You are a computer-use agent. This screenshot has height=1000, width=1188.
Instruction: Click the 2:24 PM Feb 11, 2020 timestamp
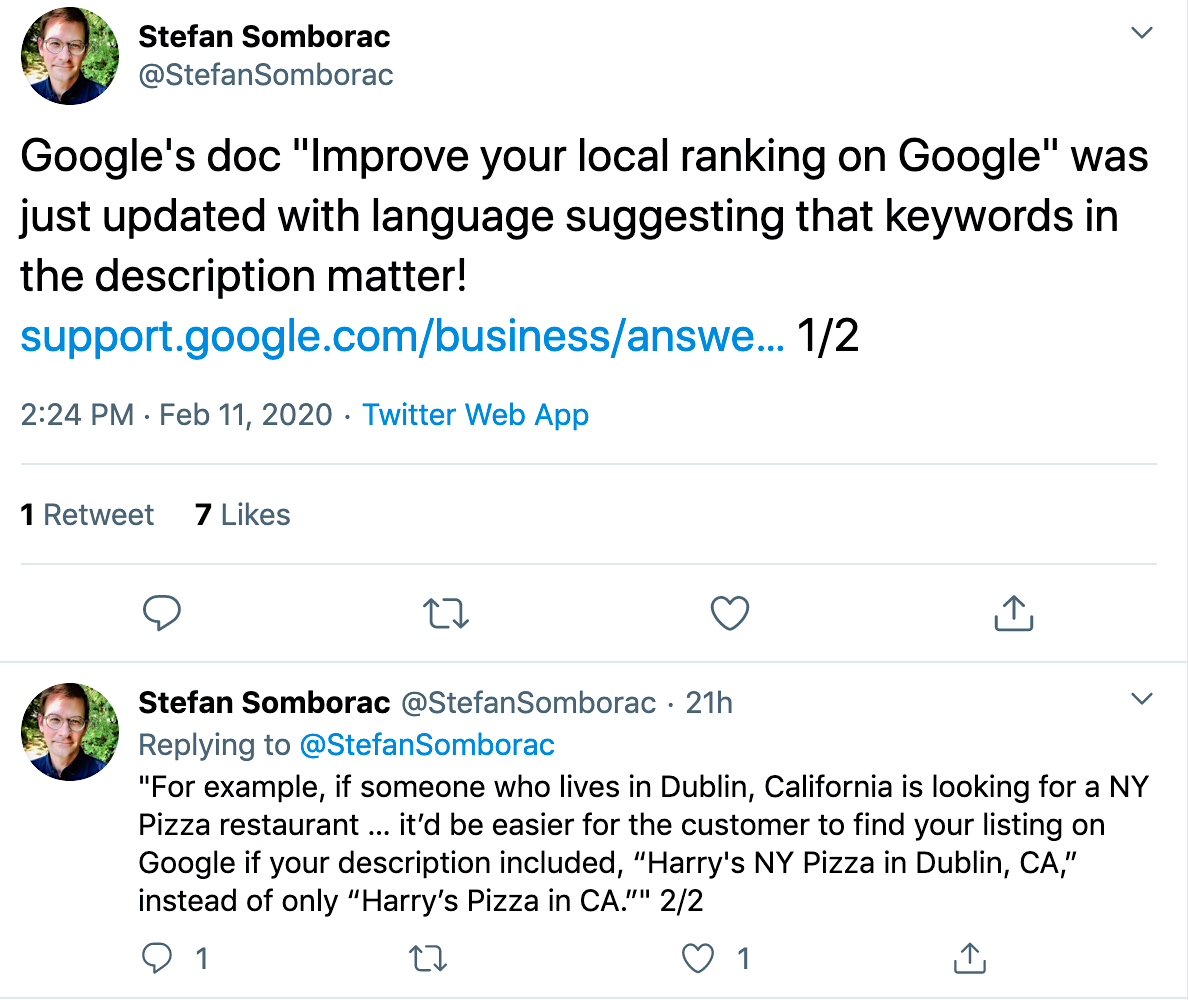[x=176, y=415]
